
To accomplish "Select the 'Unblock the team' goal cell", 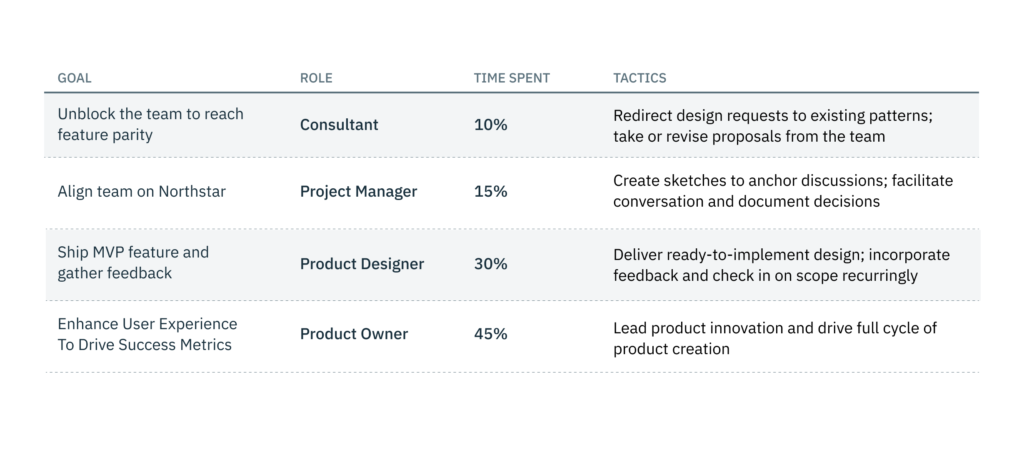I will (150, 125).
